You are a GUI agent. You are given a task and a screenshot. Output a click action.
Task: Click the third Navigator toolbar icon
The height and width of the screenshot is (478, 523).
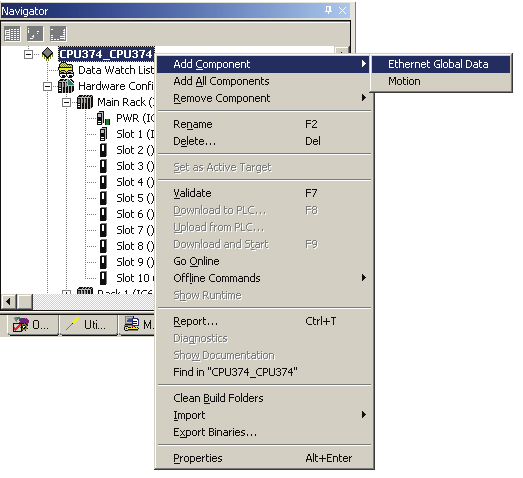point(58,34)
